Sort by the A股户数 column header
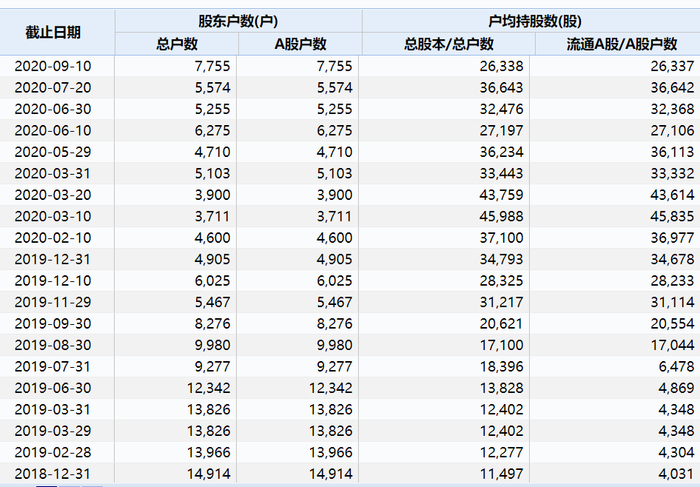The height and width of the screenshot is (487, 700). point(300,44)
